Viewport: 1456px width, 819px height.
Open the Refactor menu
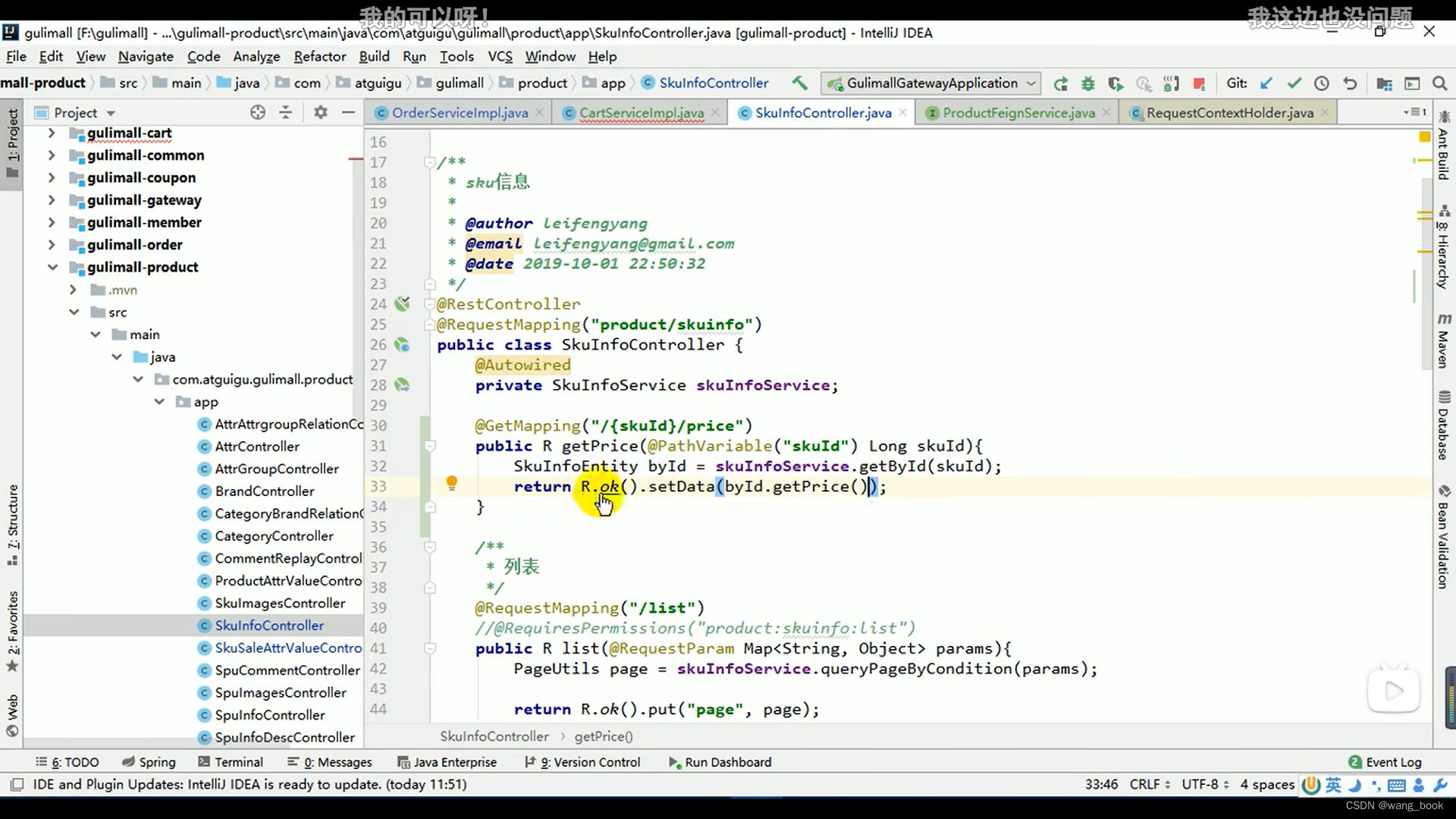click(x=319, y=56)
